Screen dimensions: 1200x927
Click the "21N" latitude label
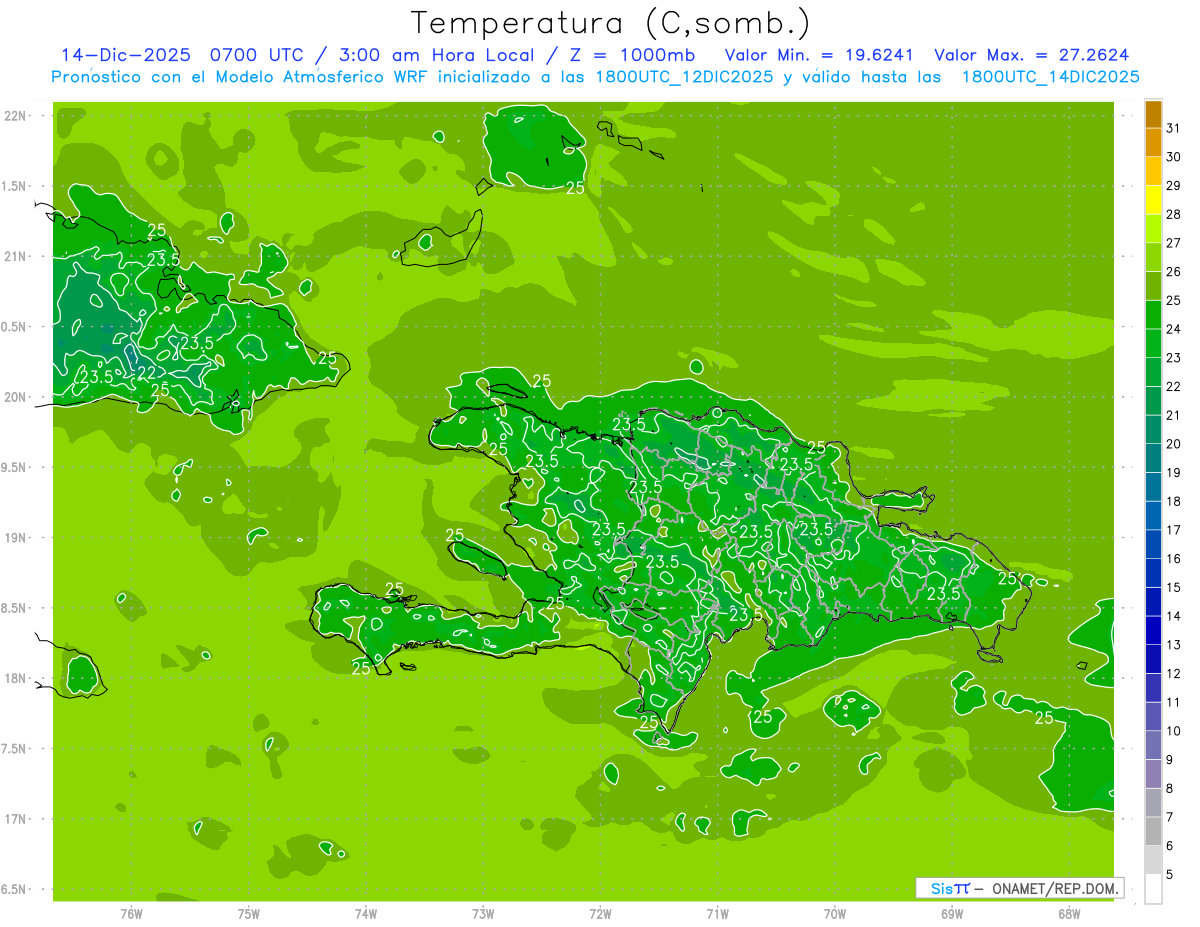[17, 257]
